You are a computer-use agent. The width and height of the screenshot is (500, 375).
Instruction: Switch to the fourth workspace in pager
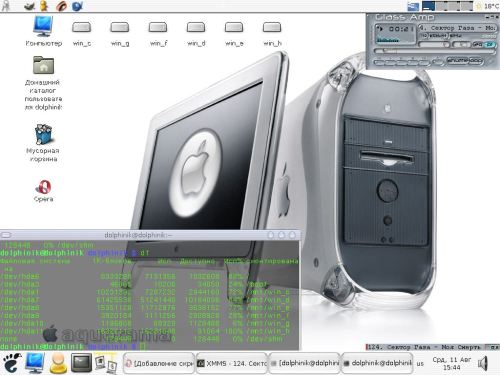[467, 6]
